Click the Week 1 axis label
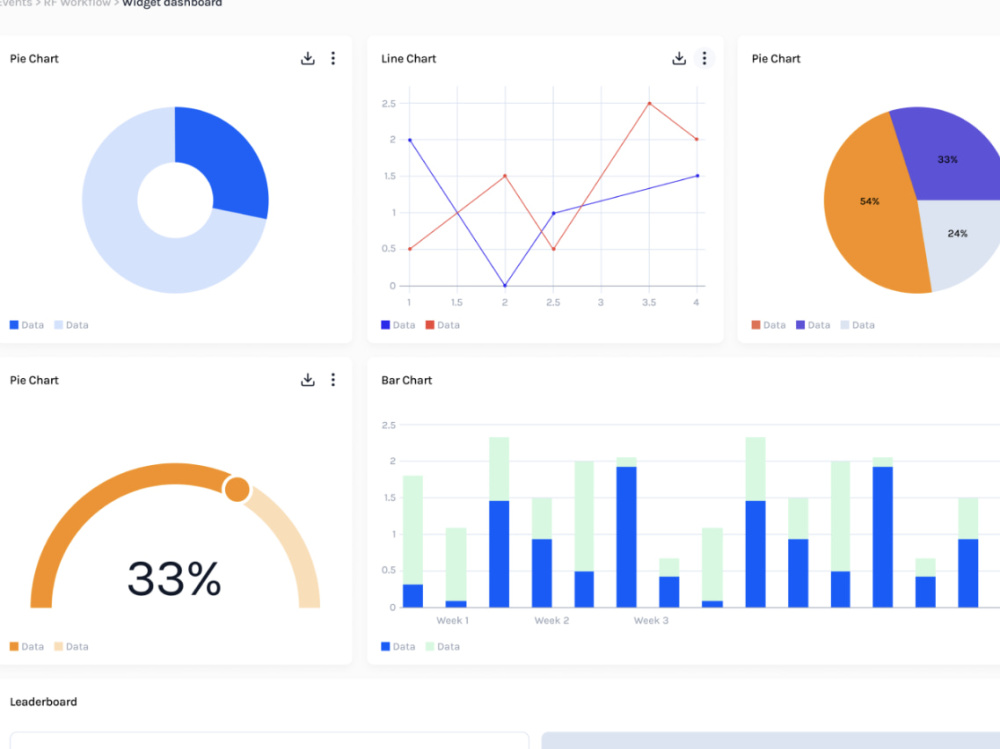Image resolution: width=1000 pixels, height=749 pixels. 452,620
